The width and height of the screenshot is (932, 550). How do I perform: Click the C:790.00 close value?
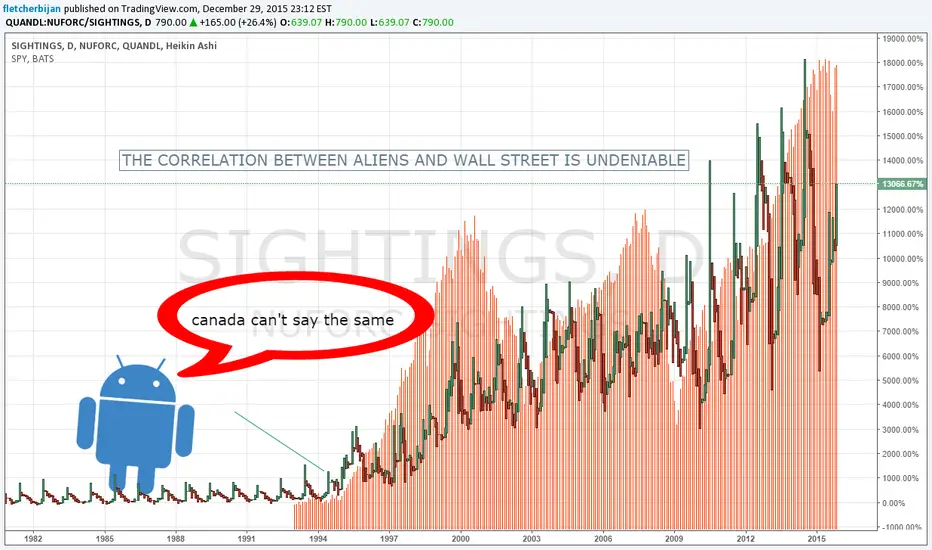pos(433,23)
